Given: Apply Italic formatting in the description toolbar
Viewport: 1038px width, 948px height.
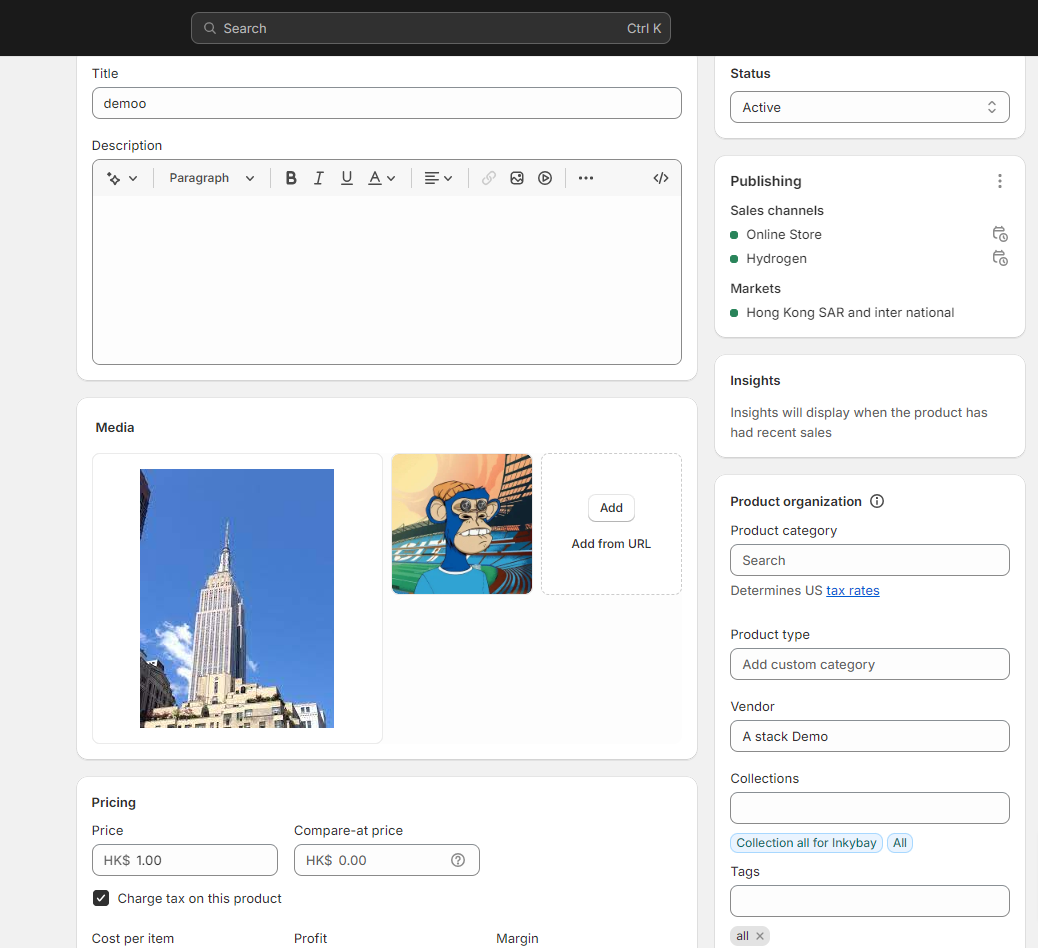Looking at the screenshot, I should coord(319,178).
